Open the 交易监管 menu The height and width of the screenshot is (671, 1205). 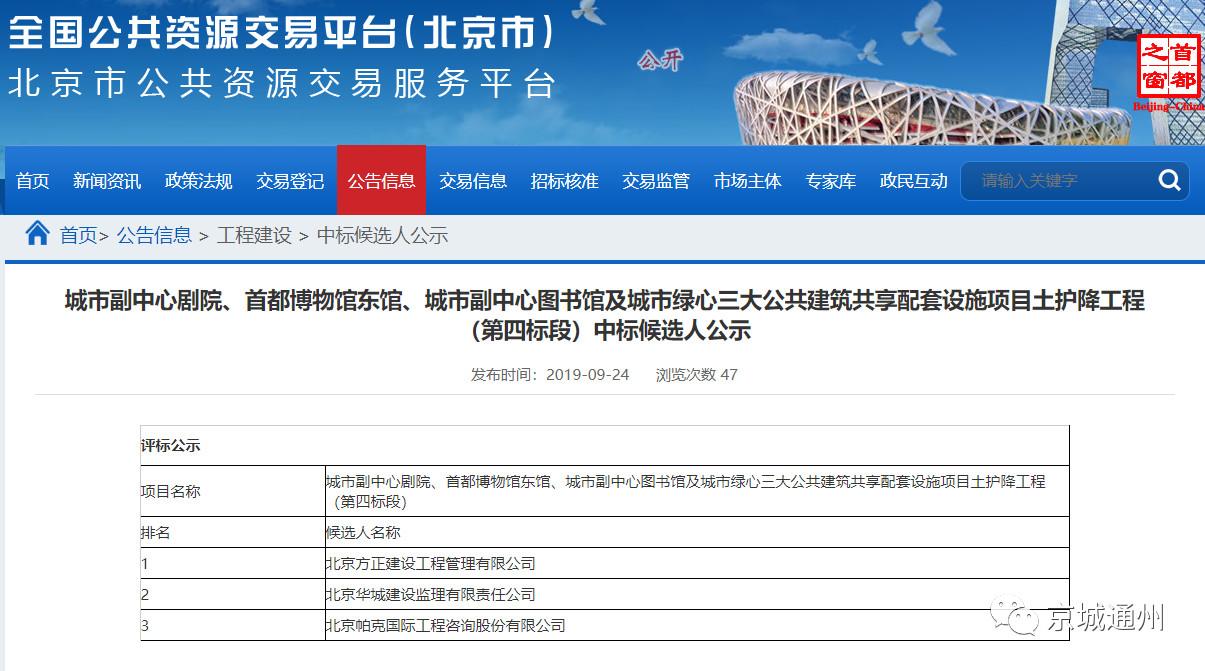(656, 181)
